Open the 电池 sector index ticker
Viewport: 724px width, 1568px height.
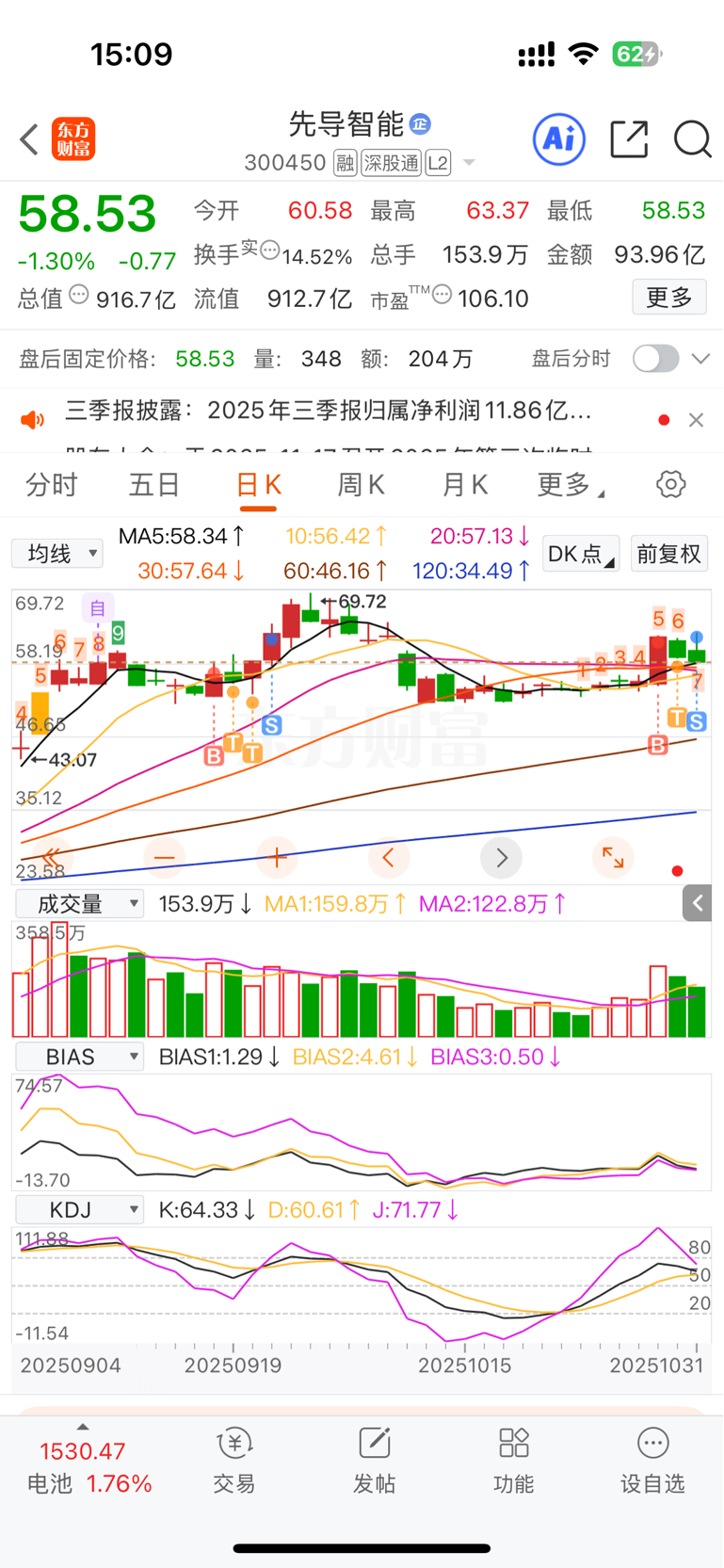[88, 1466]
